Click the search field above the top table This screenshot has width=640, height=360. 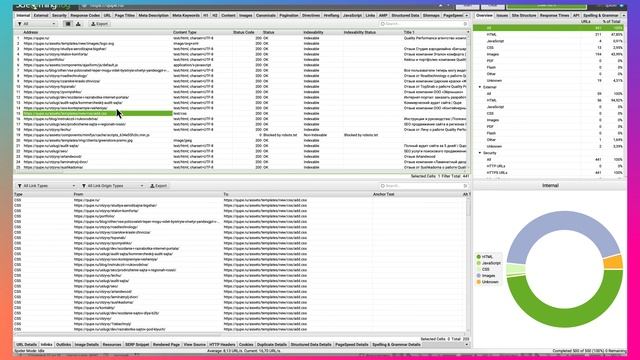tap(423, 24)
